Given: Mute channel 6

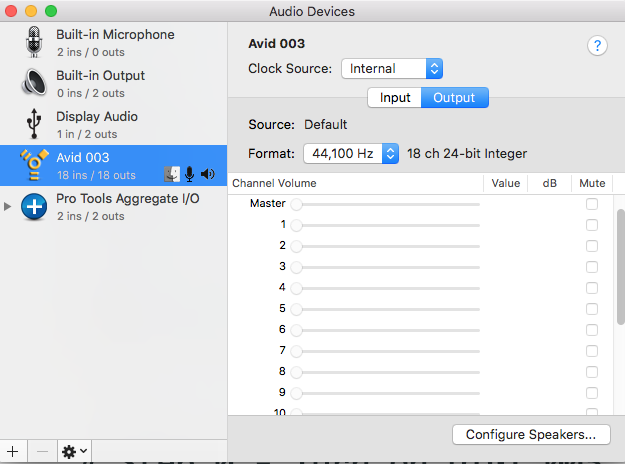Looking at the screenshot, I should (592, 330).
